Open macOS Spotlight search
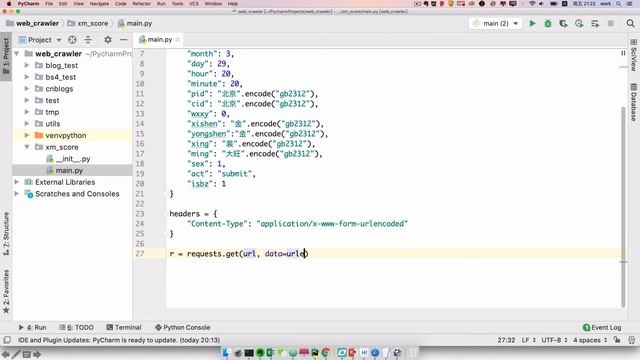The width and height of the screenshot is (640, 360). 619,4
